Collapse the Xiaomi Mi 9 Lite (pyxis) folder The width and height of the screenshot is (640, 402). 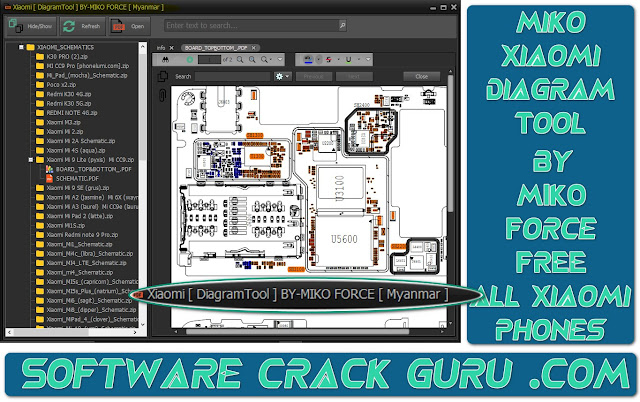(x=31, y=160)
